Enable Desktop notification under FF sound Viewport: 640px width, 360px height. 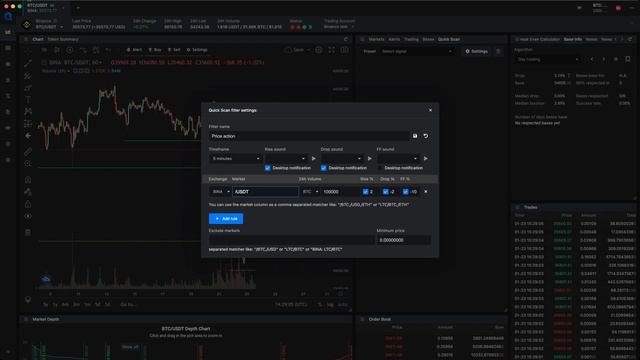pyautogui.click(x=380, y=168)
